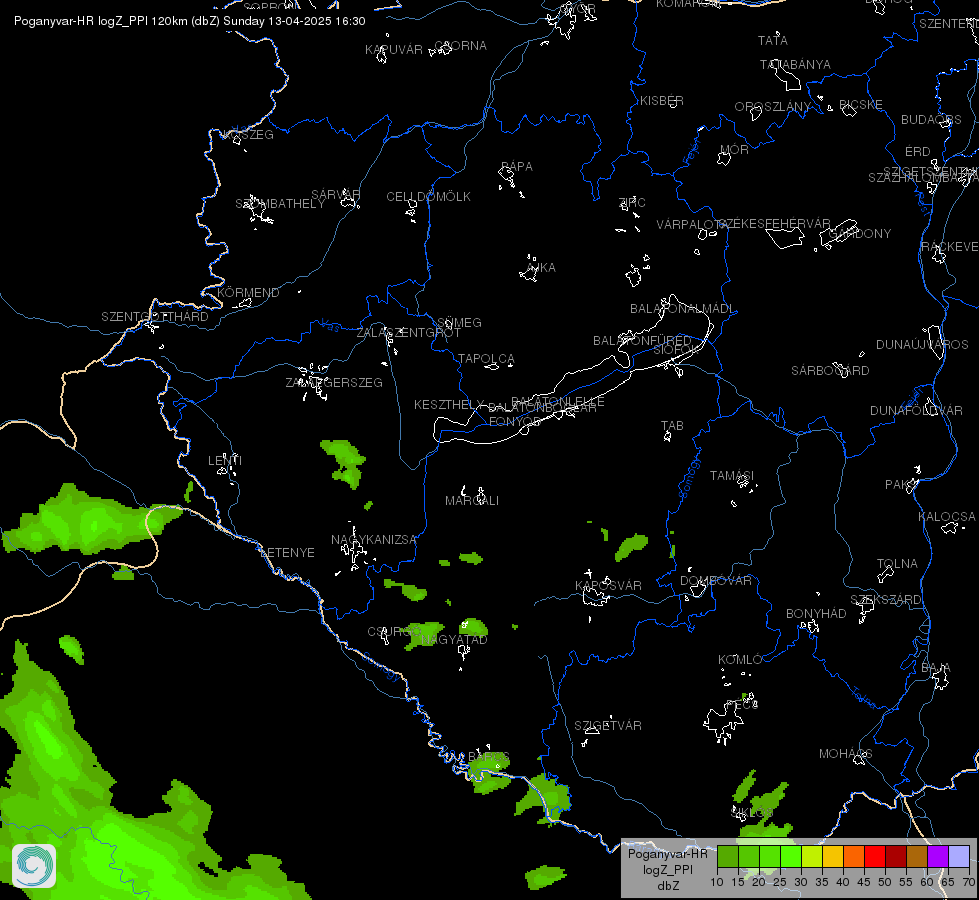Viewport: 979px width, 900px height.
Task: Select the lavender 65-70 dBZ legend swatch
Action: (958, 857)
